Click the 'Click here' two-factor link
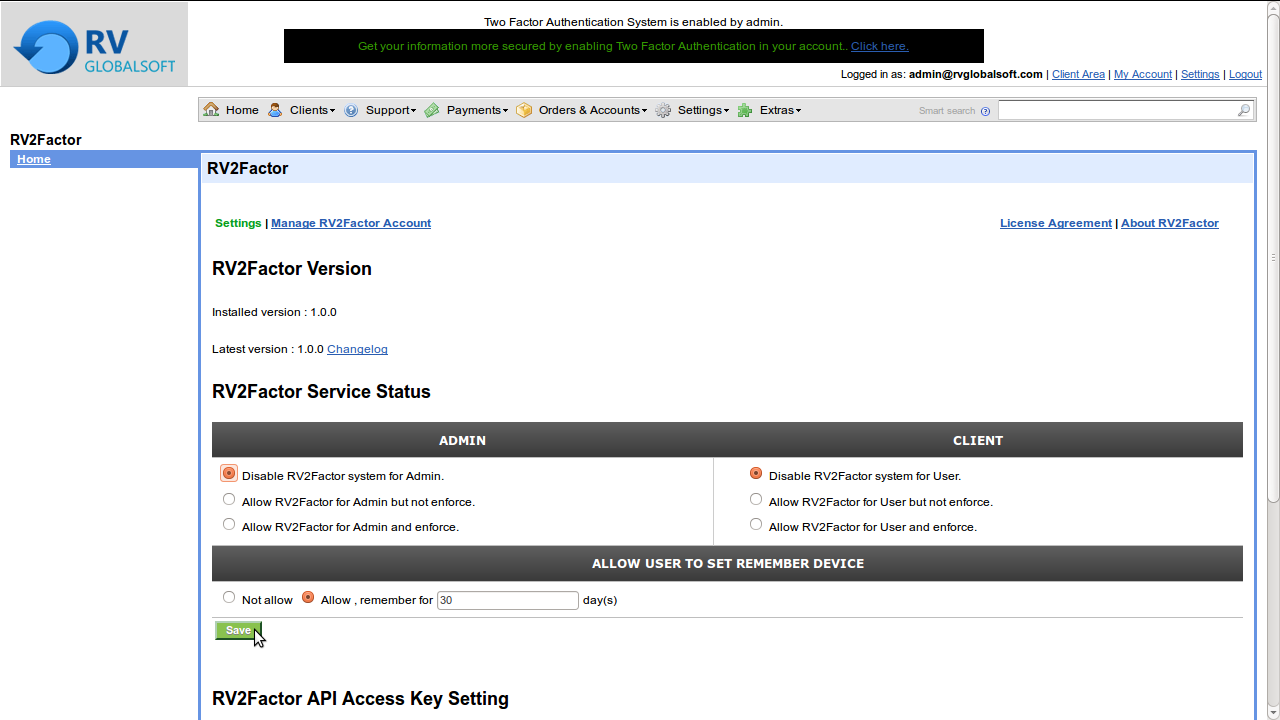 click(880, 46)
